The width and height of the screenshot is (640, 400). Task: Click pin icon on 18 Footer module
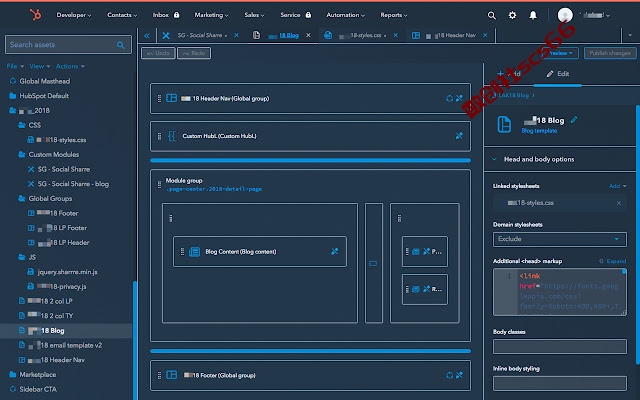point(459,375)
